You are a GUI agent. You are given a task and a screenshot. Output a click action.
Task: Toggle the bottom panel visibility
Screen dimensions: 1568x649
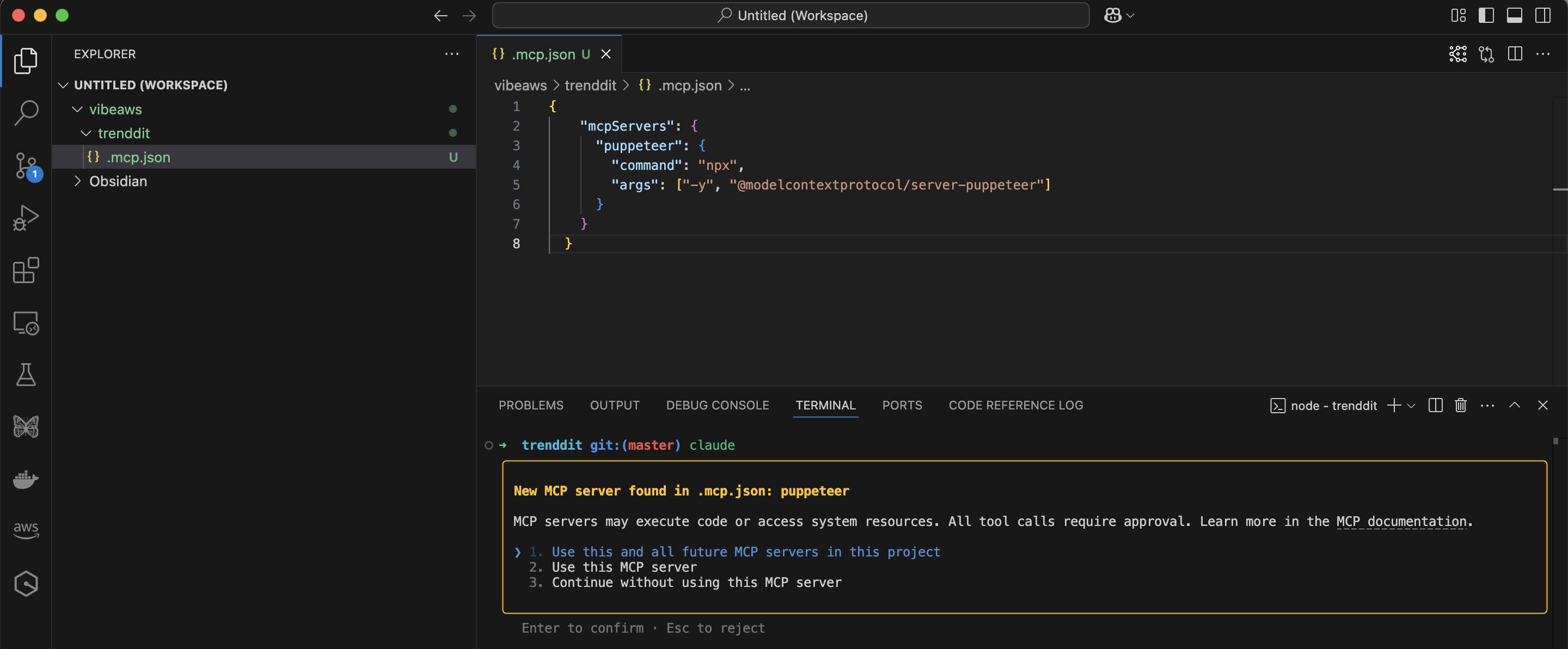(x=1515, y=15)
